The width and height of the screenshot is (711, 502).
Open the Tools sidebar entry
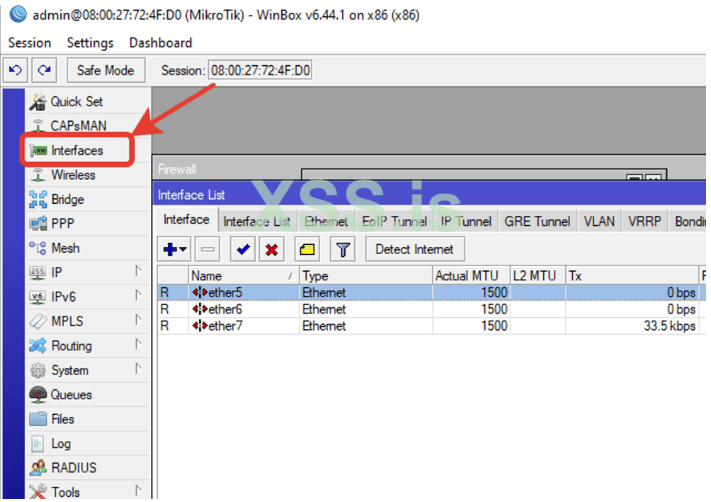click(88, 492)
